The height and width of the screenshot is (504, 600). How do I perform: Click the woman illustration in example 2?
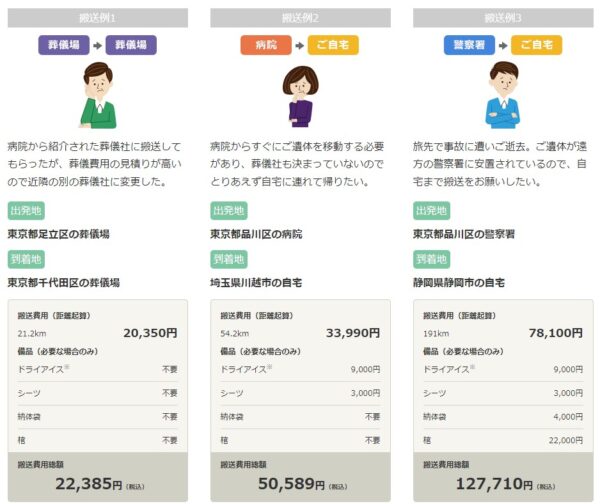click(x=299, y=96)
